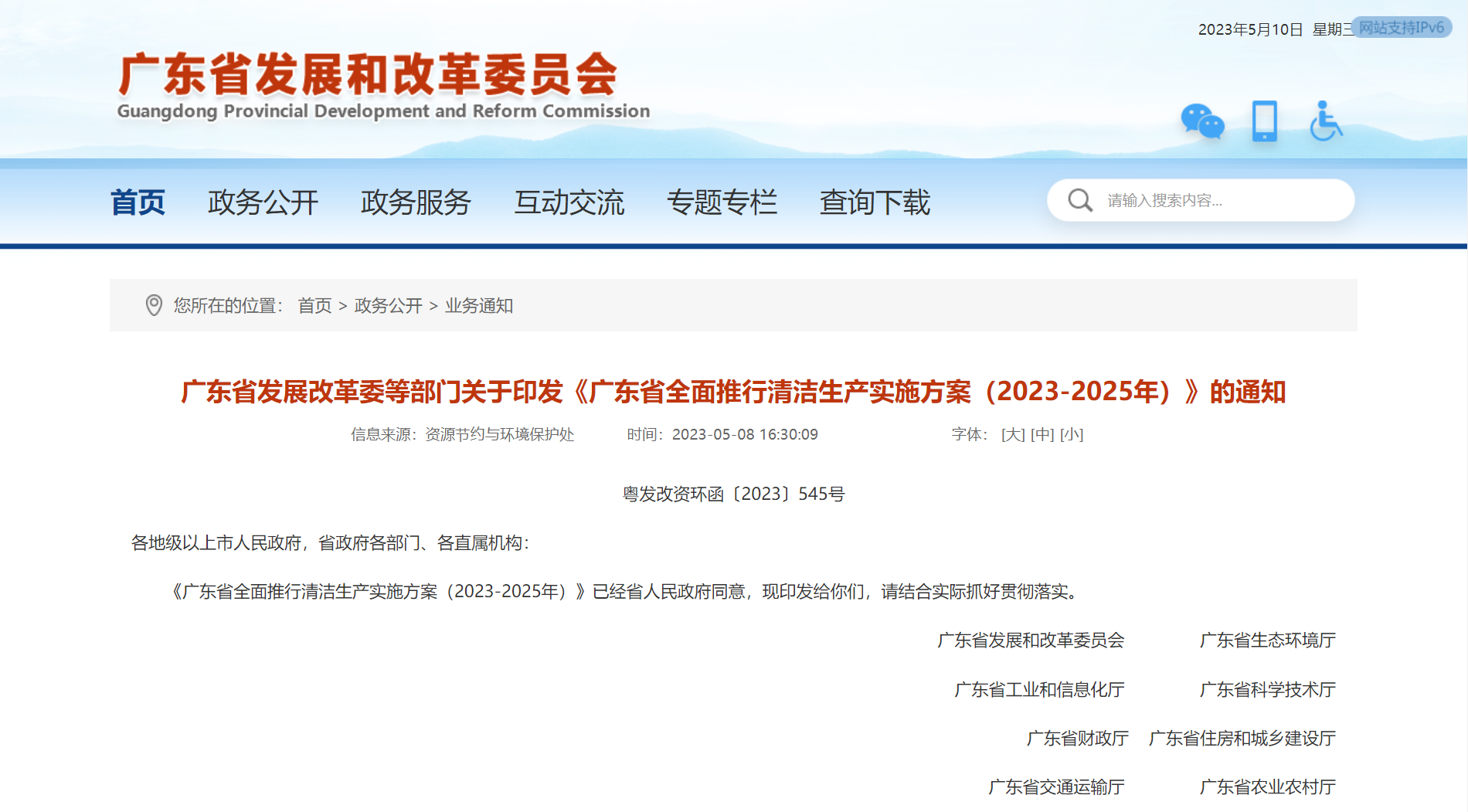
Task: Click signature 广东省工业和信息化厅
Action: click(x=1039, y=690)
